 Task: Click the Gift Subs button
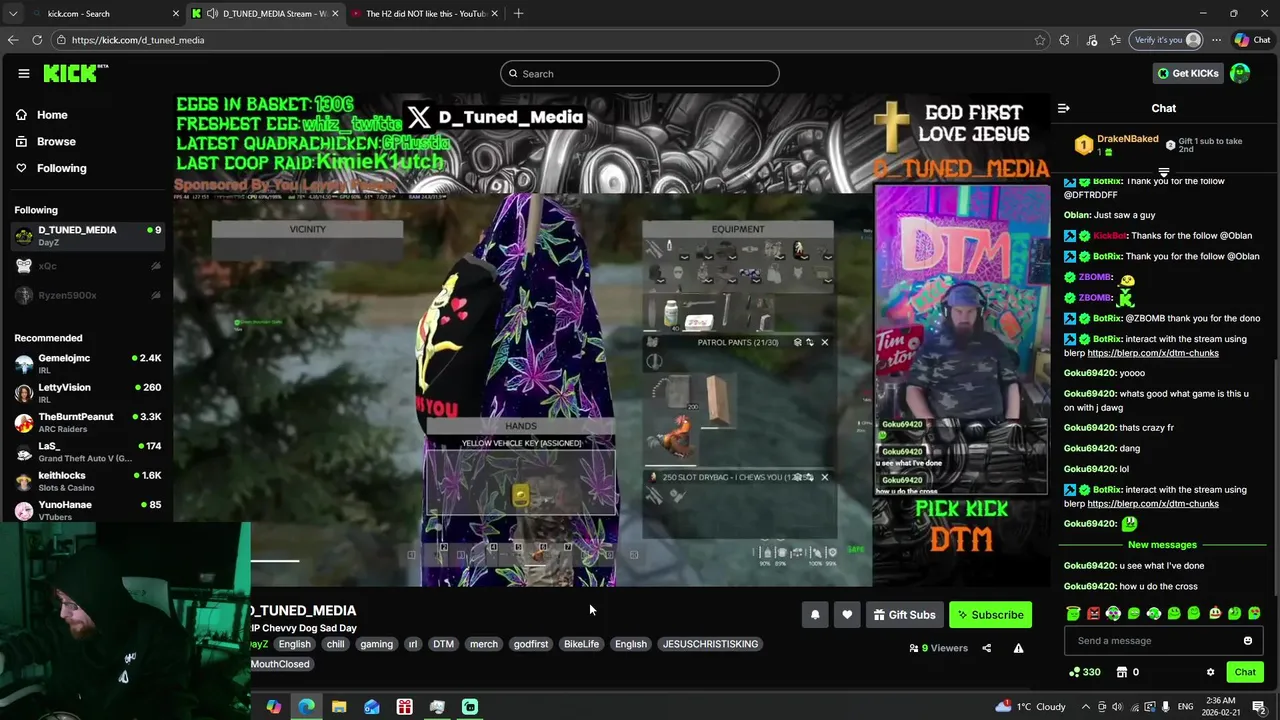(x=904, y=615)
